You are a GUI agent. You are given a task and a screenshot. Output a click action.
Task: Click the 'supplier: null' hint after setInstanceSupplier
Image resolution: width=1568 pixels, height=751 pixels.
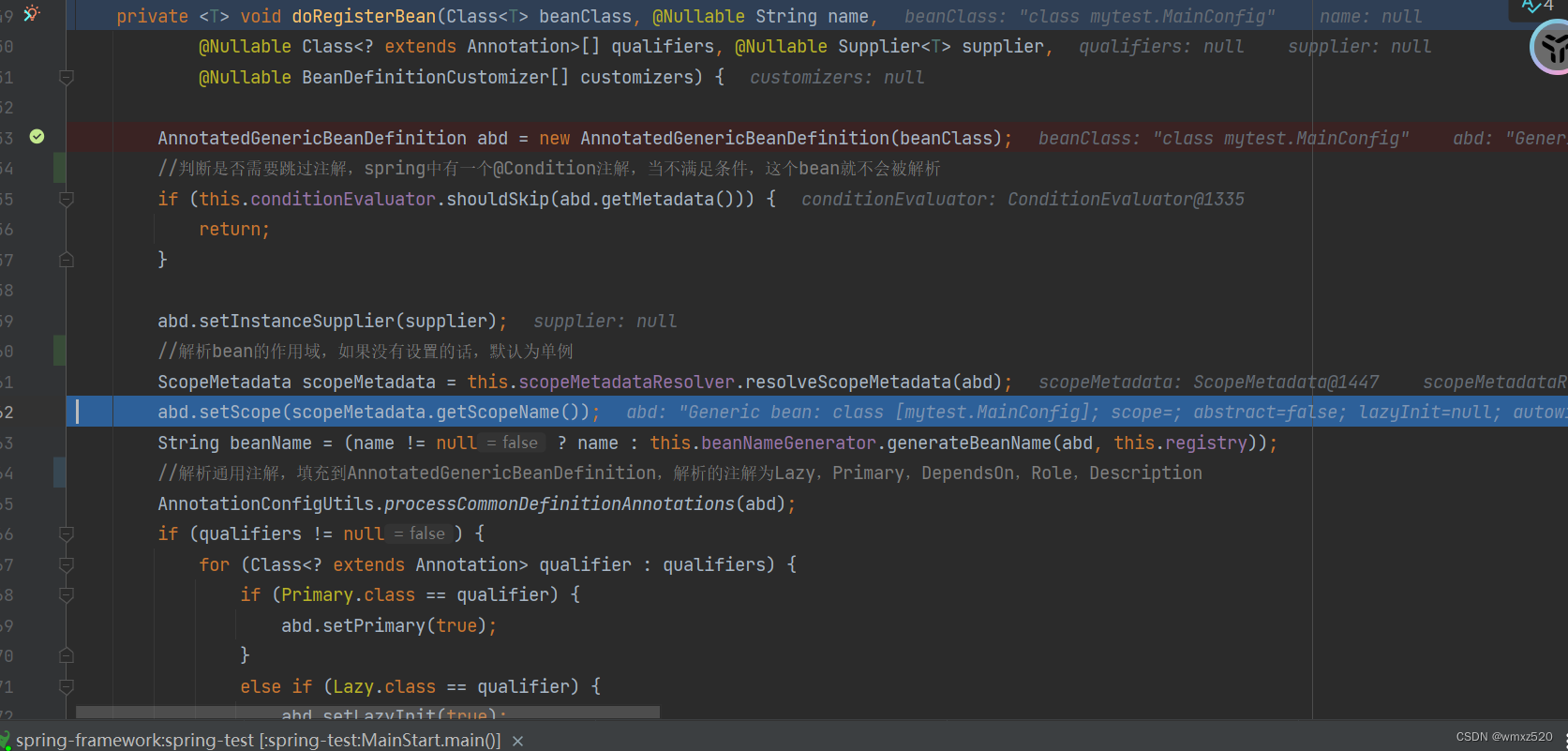605,321
